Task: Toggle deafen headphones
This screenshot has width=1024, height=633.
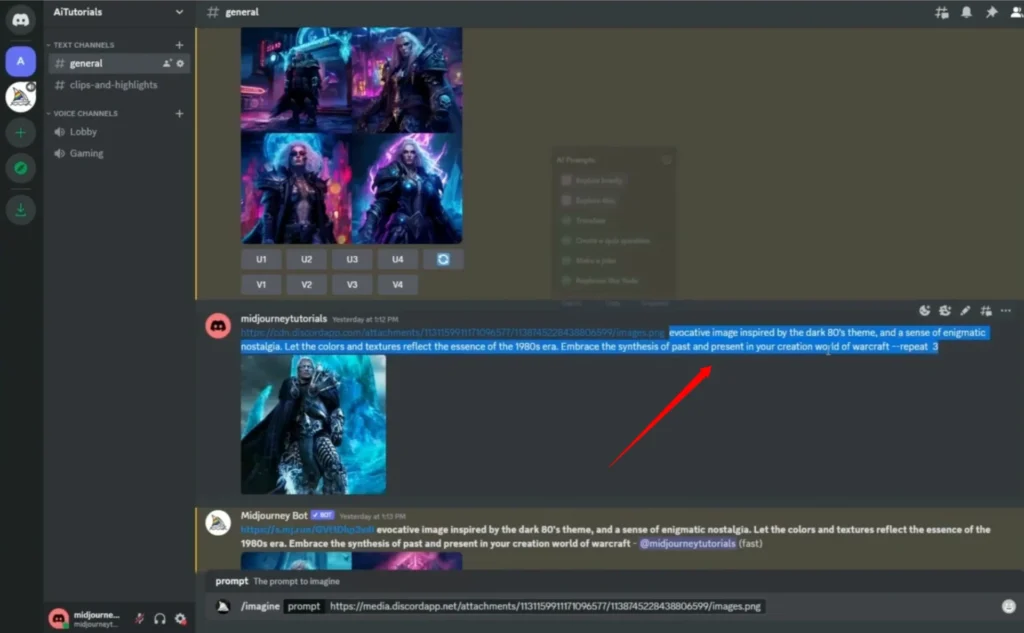Action: pos(160,619)
